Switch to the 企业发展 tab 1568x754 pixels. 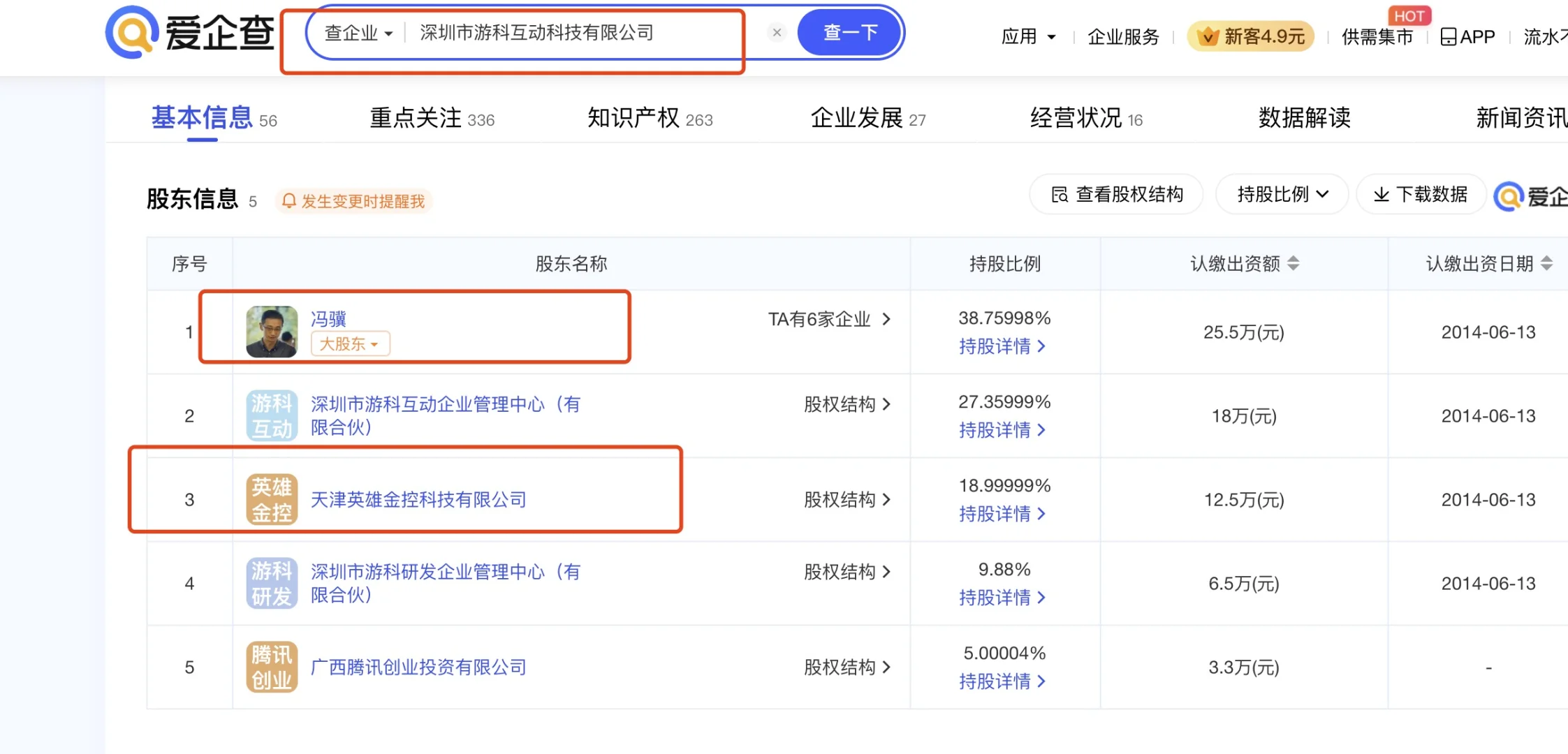868,118
